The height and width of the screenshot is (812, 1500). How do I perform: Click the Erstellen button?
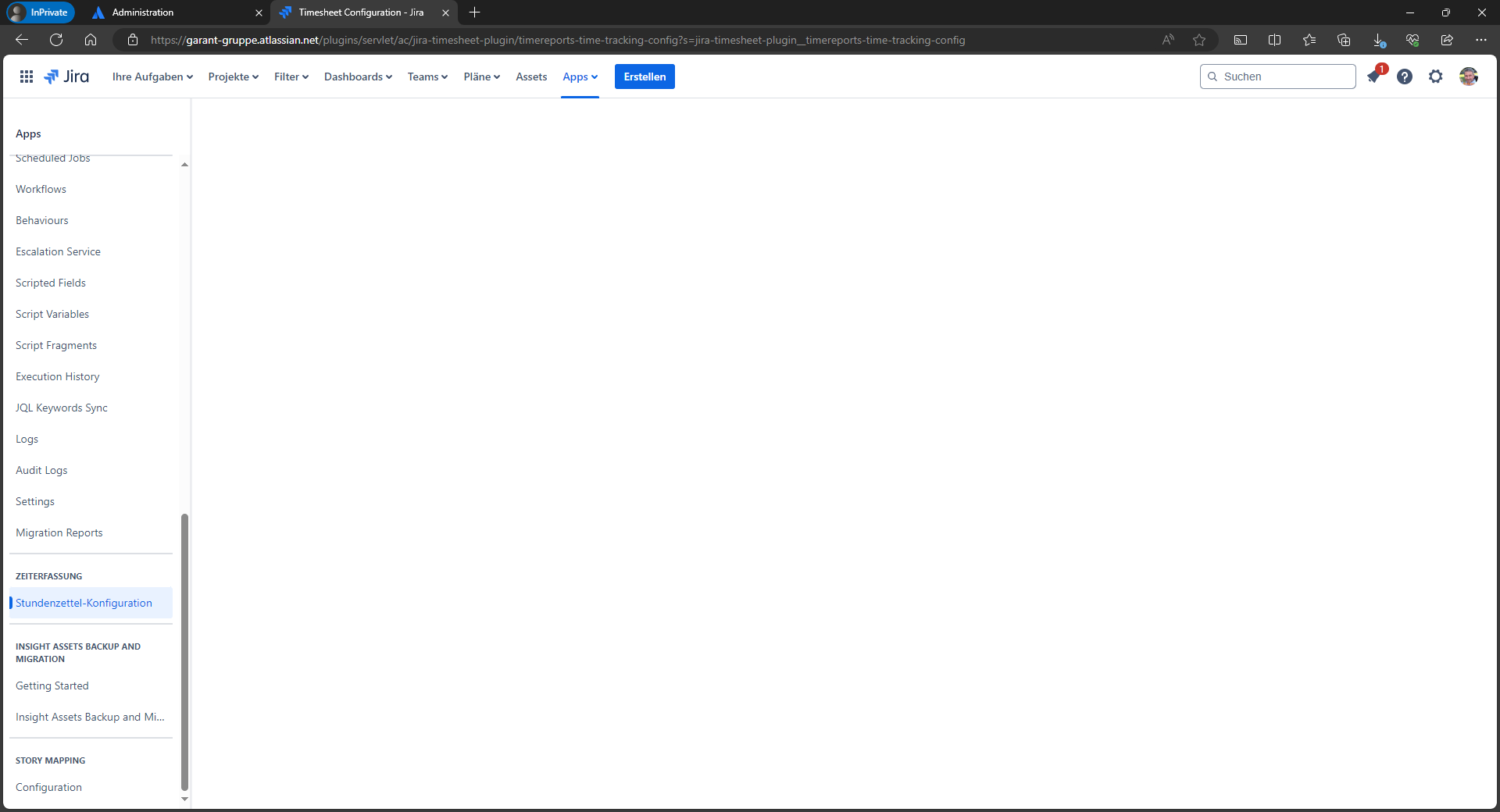click(x=645, y=77)
